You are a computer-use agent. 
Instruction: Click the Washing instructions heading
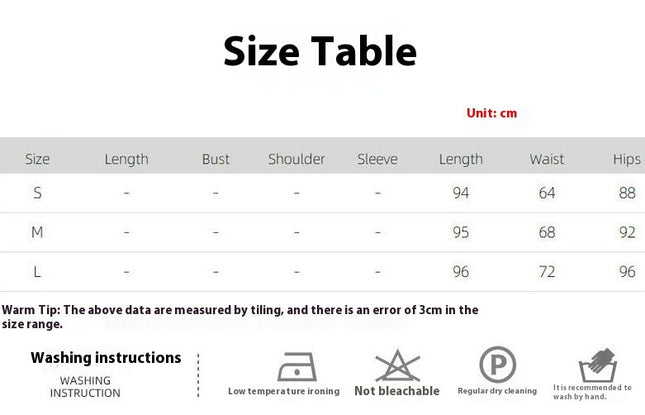(x=106, y=357)
